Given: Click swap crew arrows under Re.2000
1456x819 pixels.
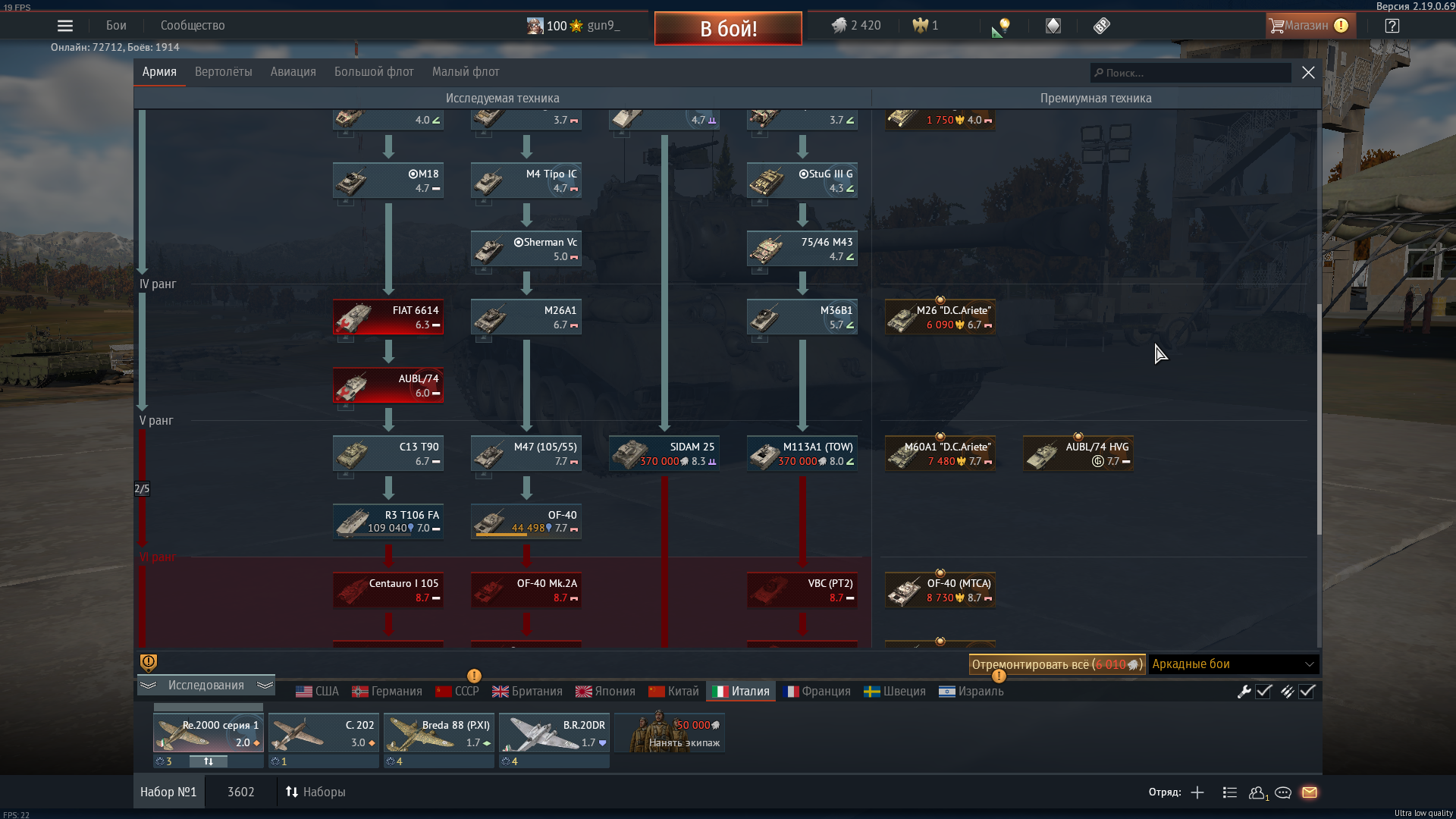Looking at the screenshot, I should 209,761.
